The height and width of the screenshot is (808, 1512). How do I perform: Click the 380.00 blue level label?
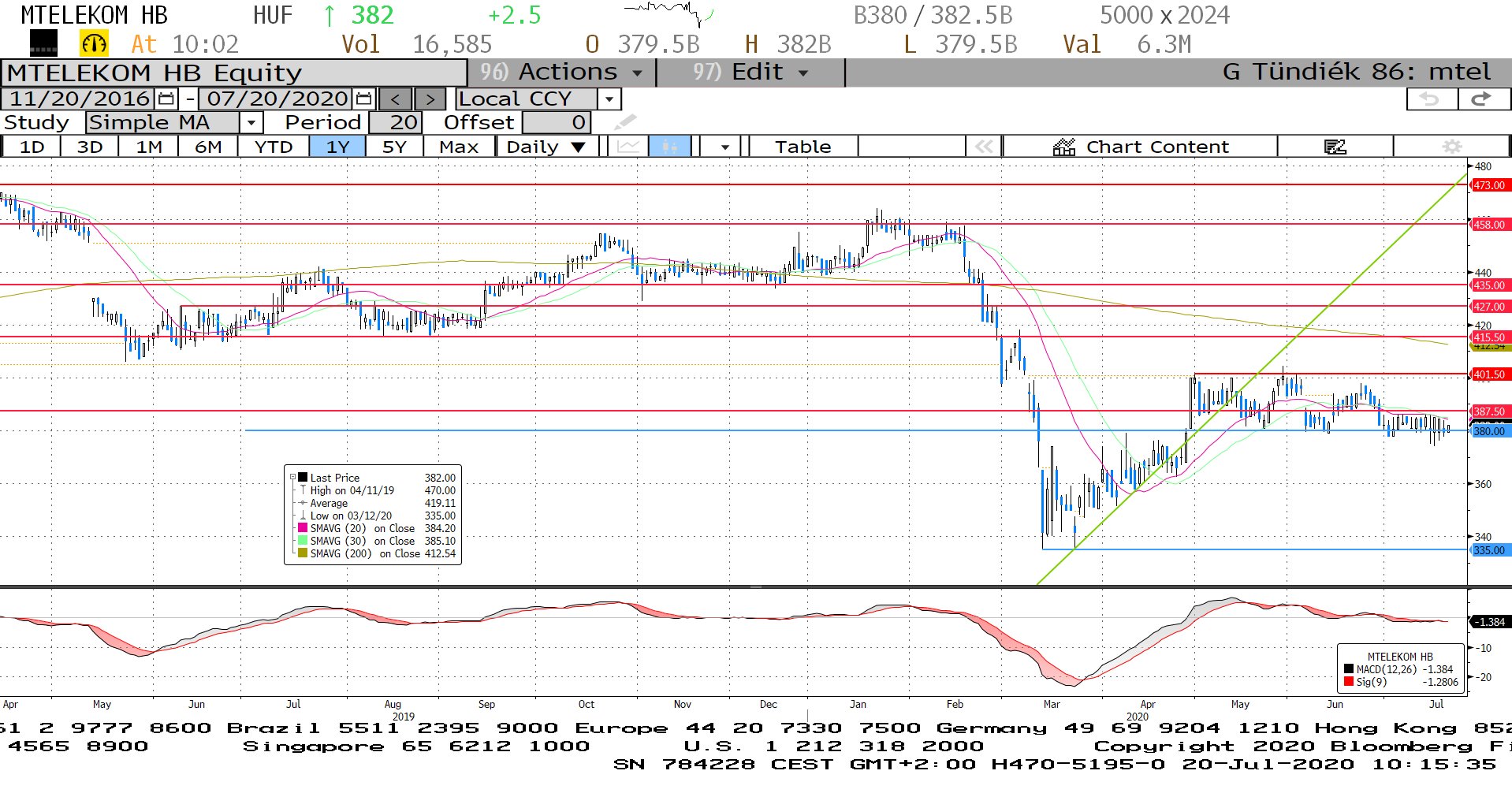pos(1490,431)
